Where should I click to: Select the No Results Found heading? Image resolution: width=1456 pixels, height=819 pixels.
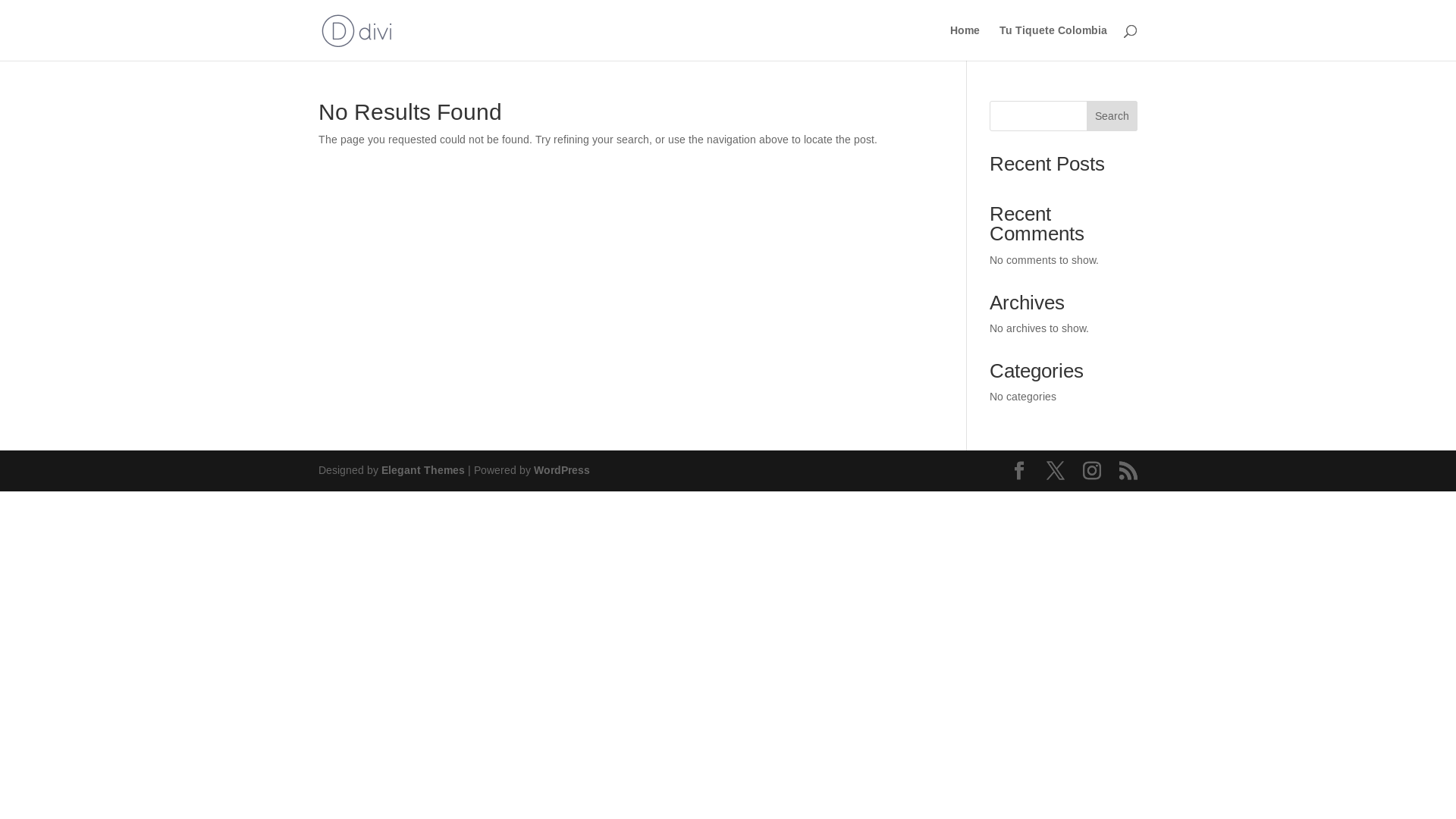409,112
